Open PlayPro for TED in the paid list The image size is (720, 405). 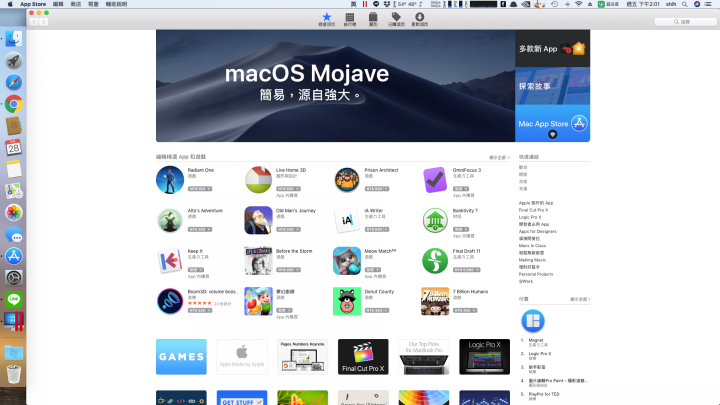pos(544,394)
